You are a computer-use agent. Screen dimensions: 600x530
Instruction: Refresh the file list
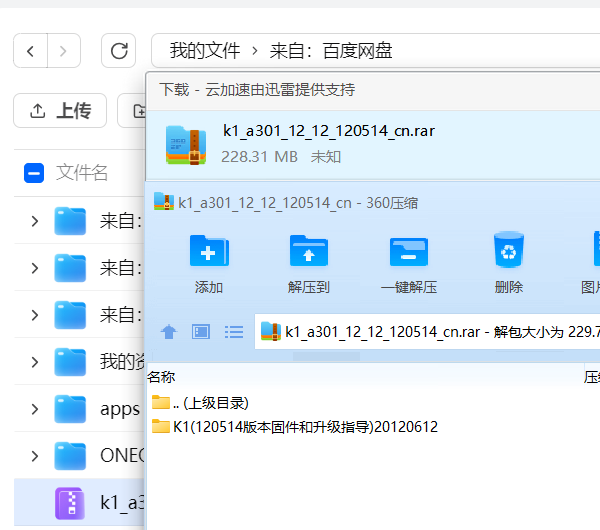[x=119, y=51]
